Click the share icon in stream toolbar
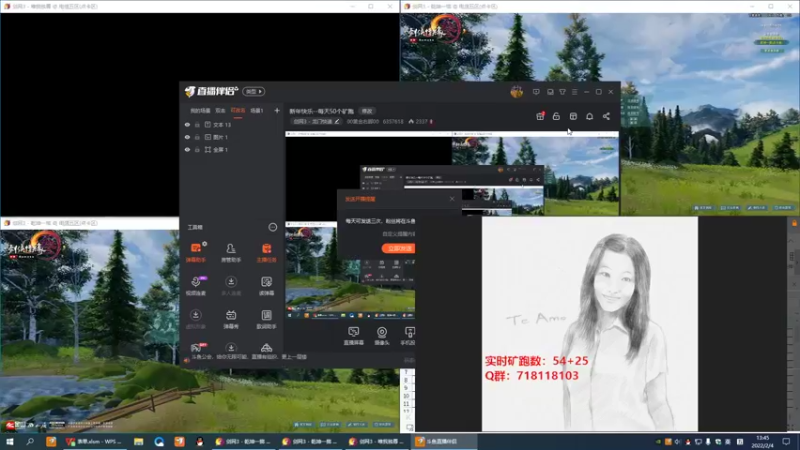This screenshot has height=450, width=800. (x=606, y=116)
